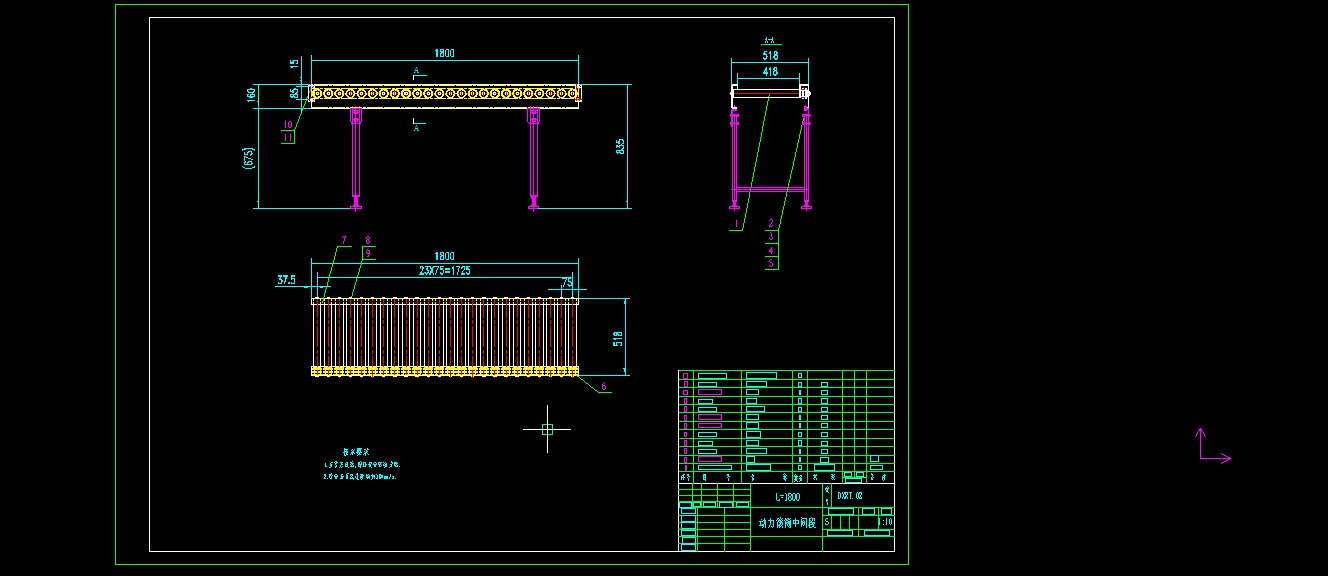1328x576 pixels.
Task: Select the 85 dimension beside the roller bed
Action: click(x=294, y=93)
